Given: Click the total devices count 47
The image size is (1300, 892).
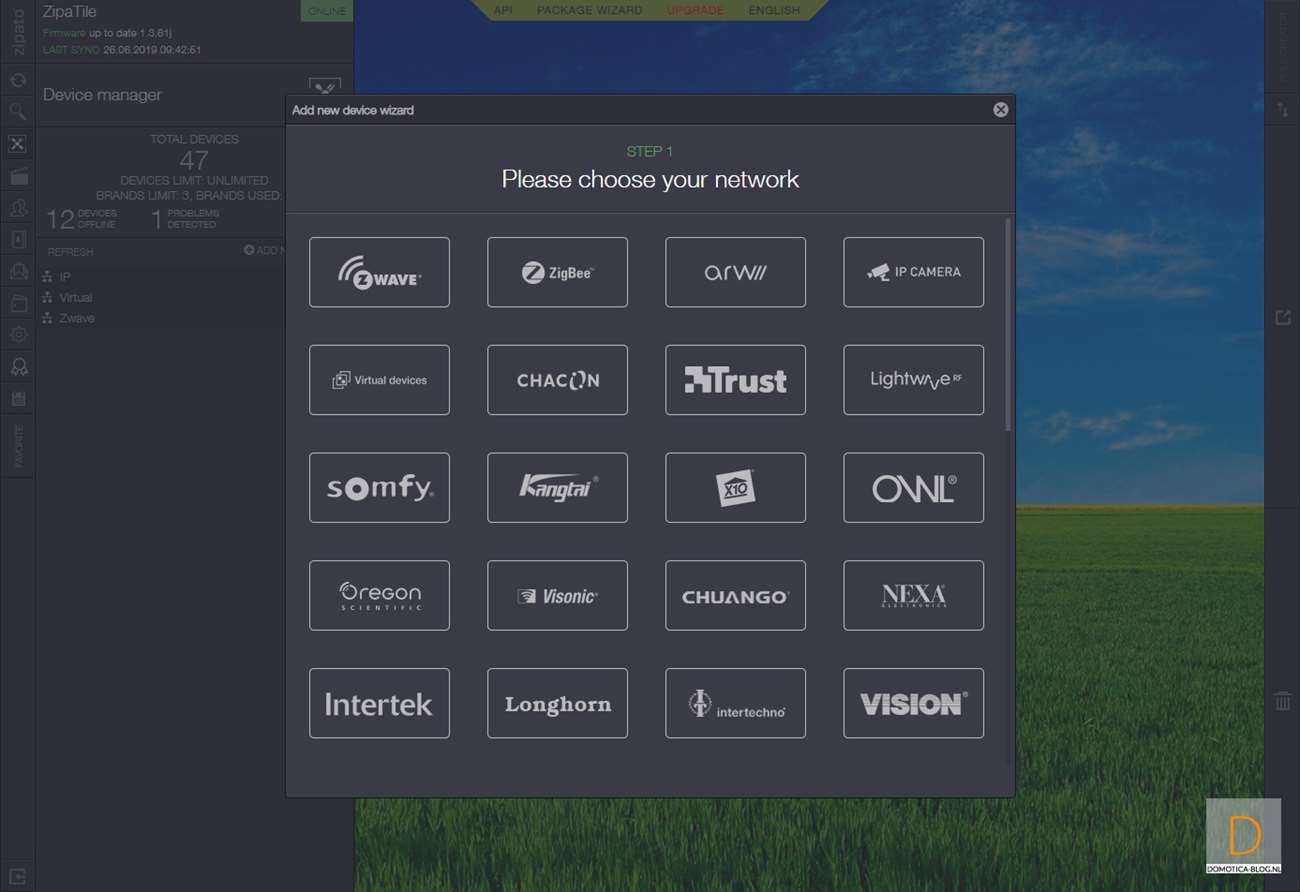Looking at the screenshot, I should (194, 160).
